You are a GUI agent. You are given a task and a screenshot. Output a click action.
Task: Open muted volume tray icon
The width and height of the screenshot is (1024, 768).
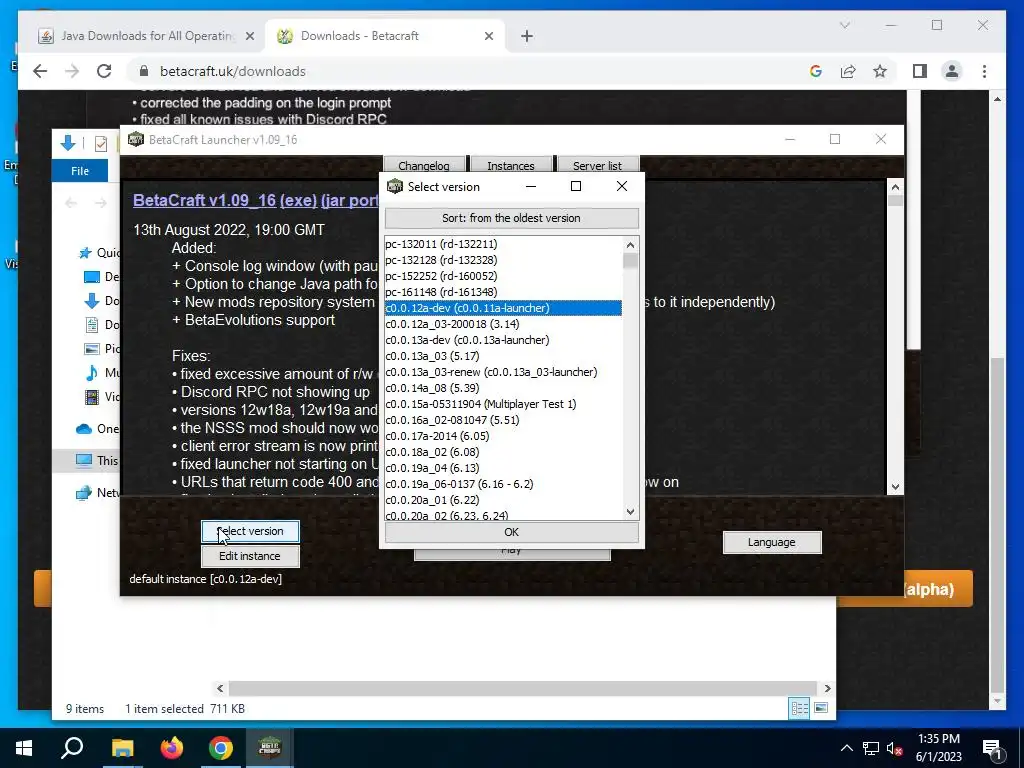895,748
